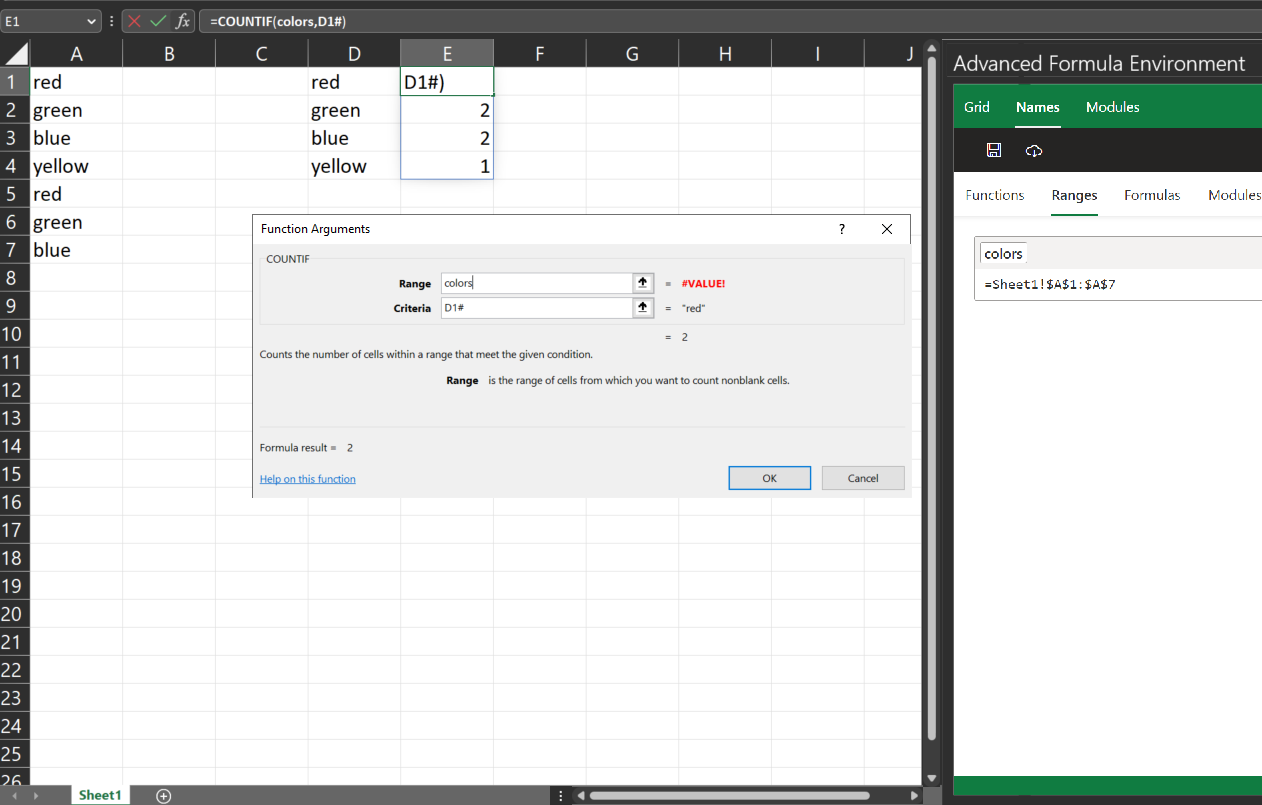Open the Name Box dropdown arrow
Screen dimensions: 1262x805
[x=92, y=20]
